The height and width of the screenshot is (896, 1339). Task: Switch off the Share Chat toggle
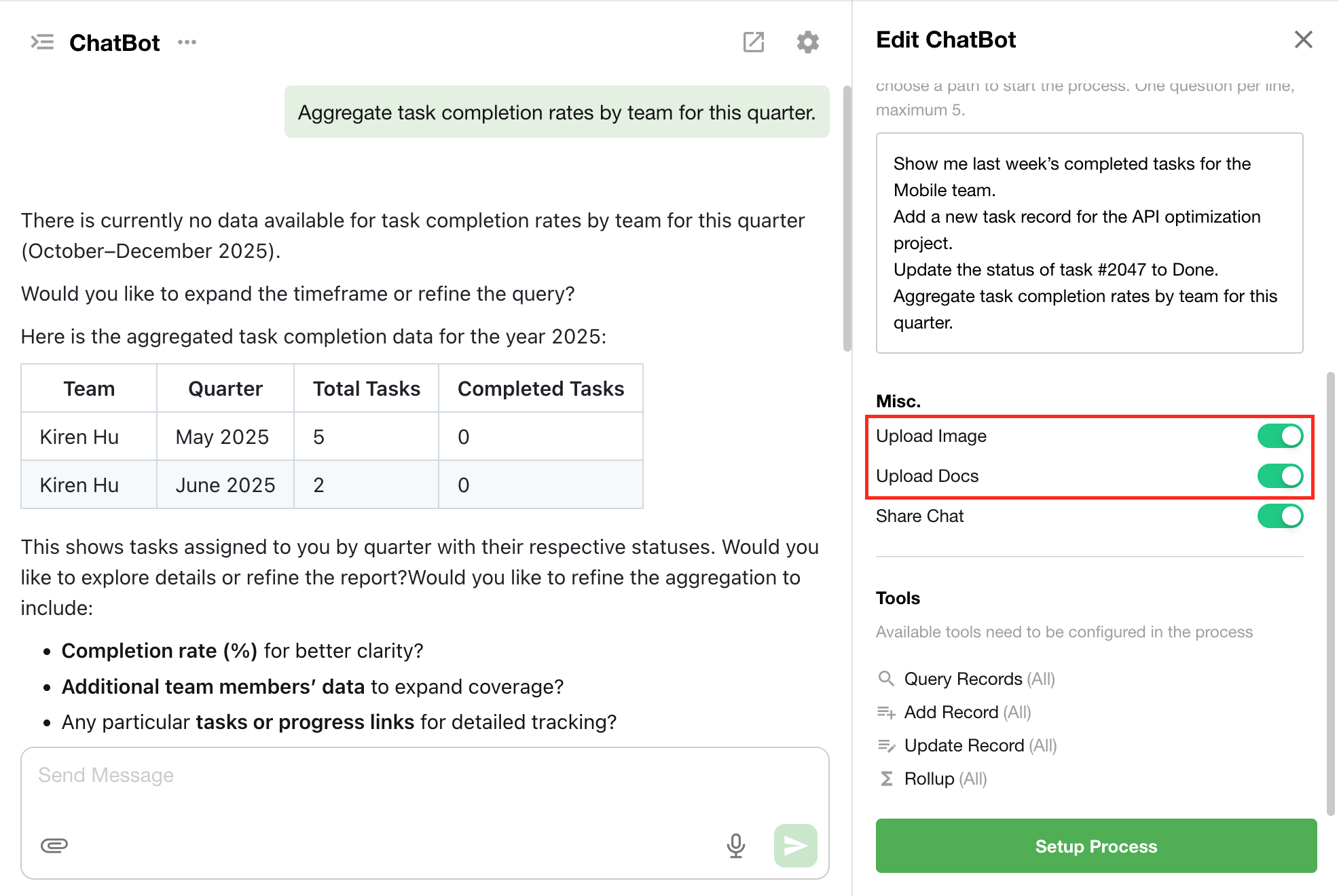tap(1279, 516)
